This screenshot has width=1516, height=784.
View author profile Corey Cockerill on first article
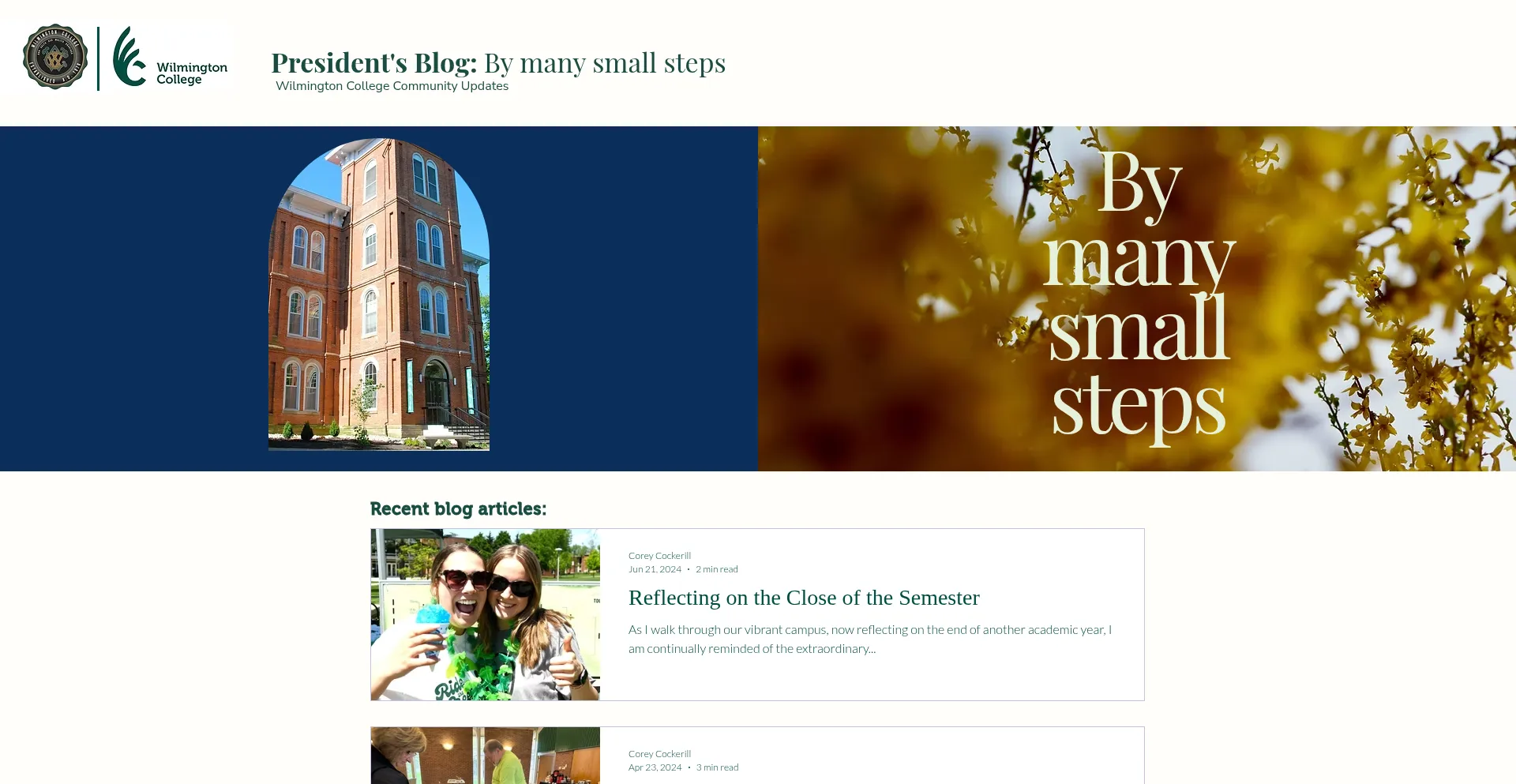(659, 555)
